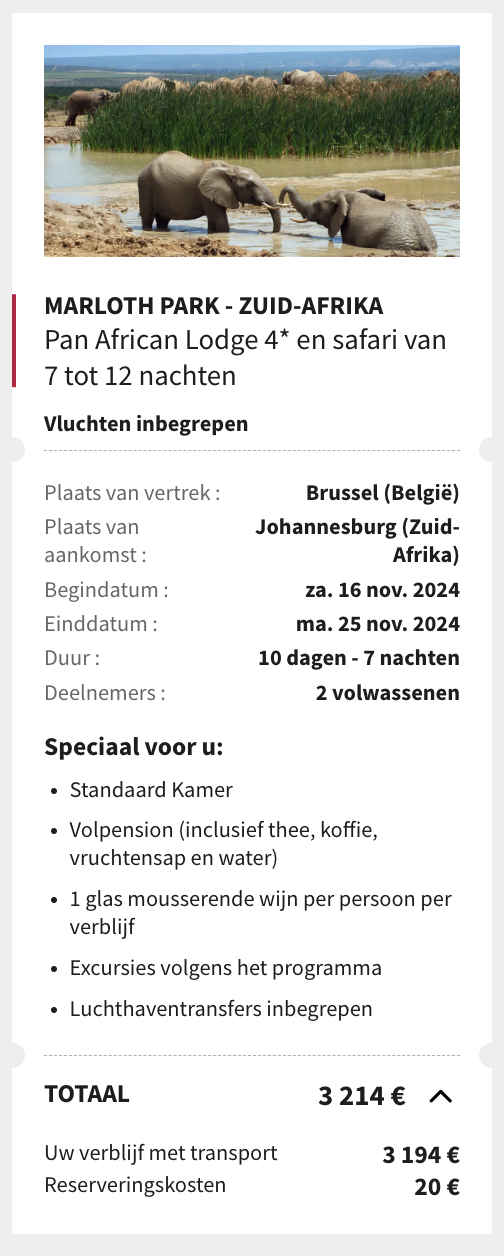Click the Pan African Lodge 4* title

click(245, 358)
